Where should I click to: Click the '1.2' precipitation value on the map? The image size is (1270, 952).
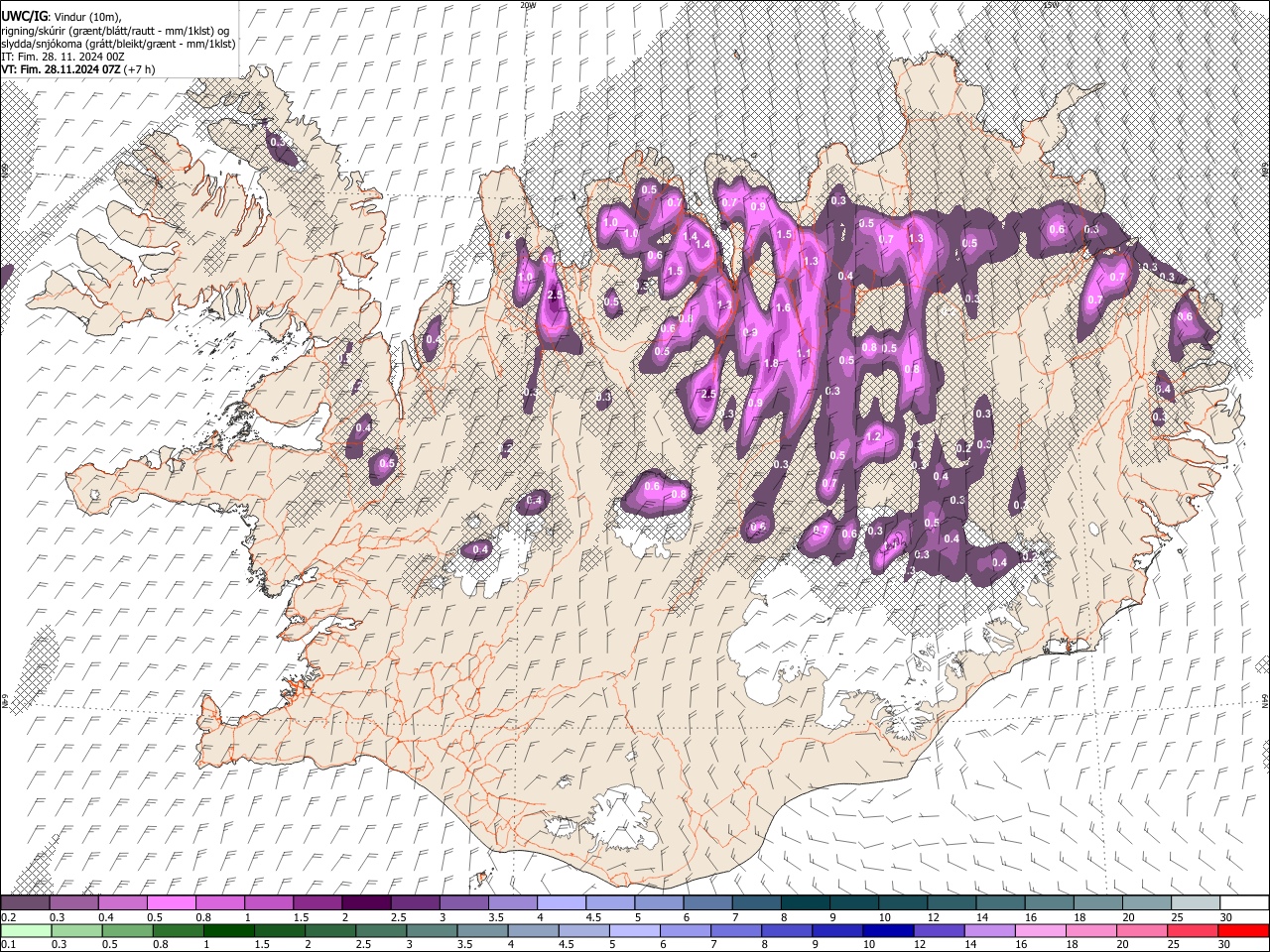coord(874,436)
